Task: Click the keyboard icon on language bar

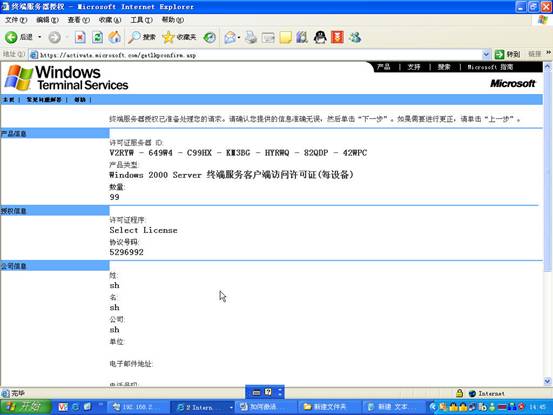Action: [x=256, y=392]
